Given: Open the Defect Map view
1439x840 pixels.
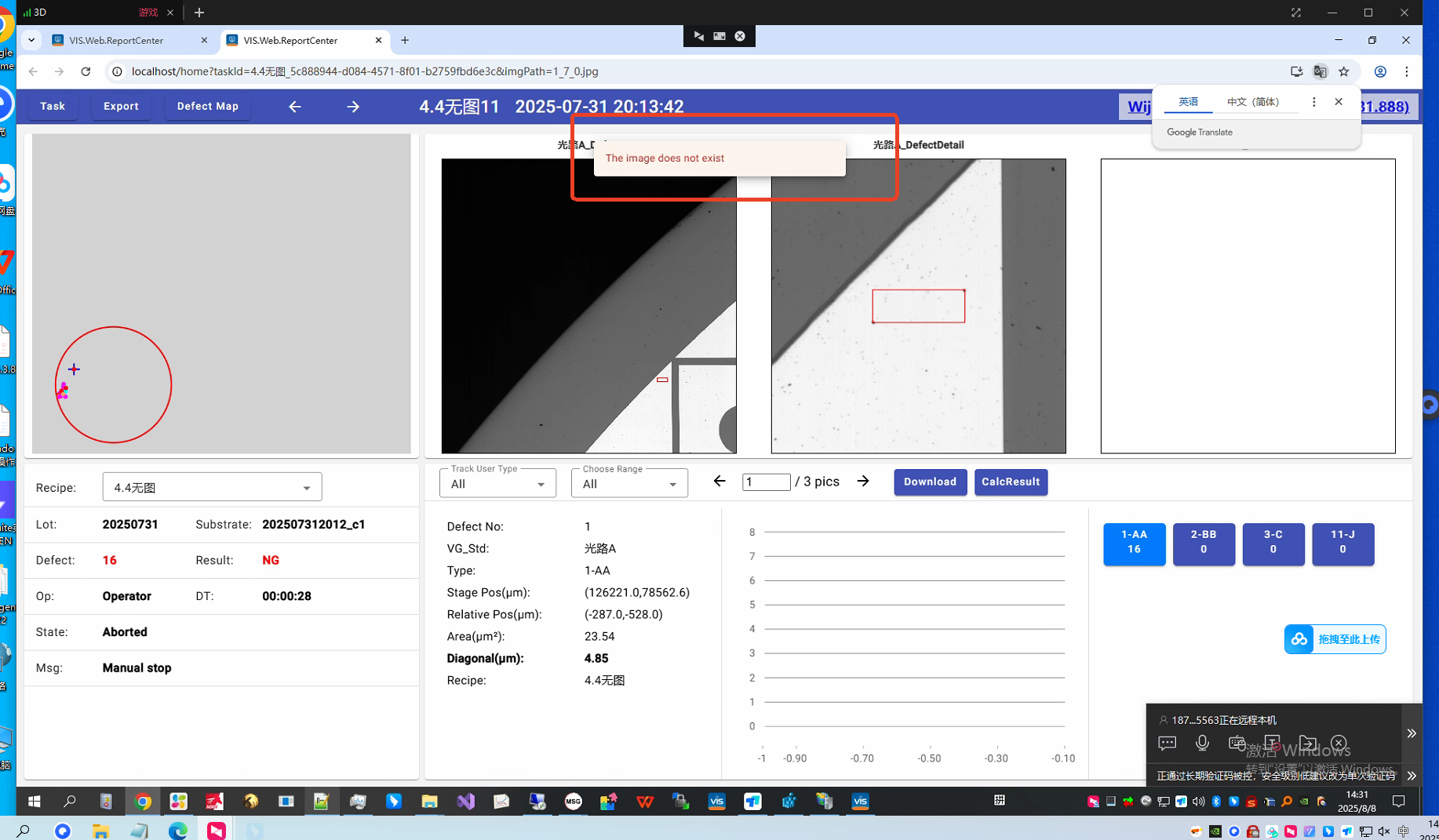Looking at the screenshot, I should click(207, 107).
